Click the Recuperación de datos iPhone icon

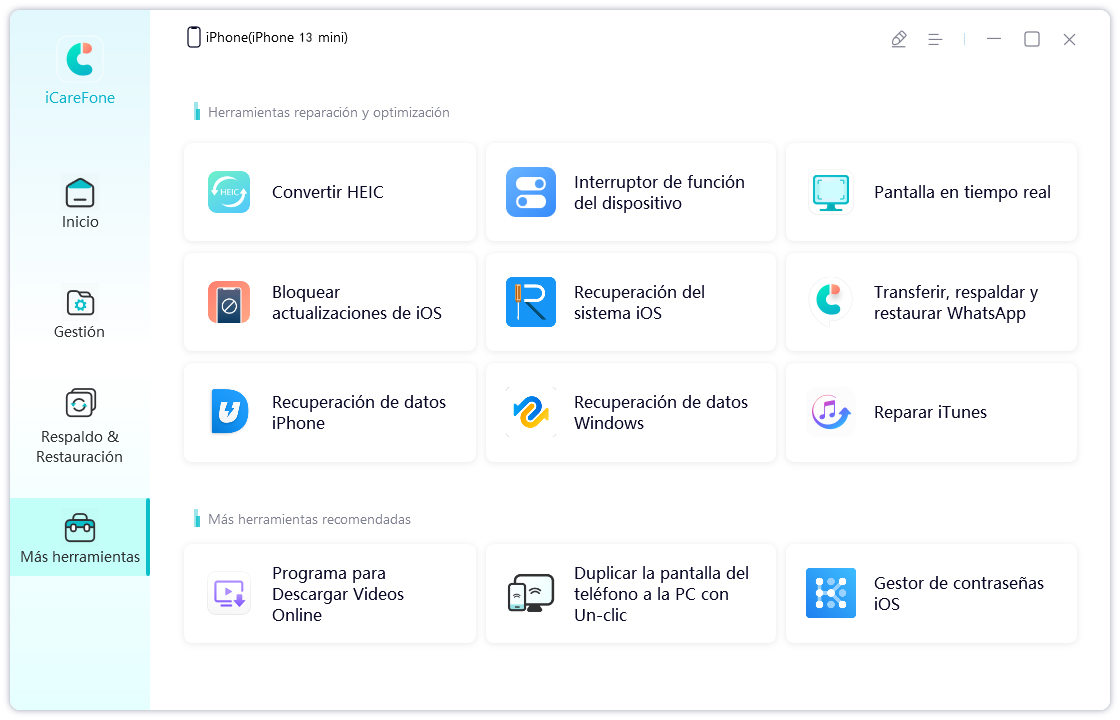(x=229, y=412)
